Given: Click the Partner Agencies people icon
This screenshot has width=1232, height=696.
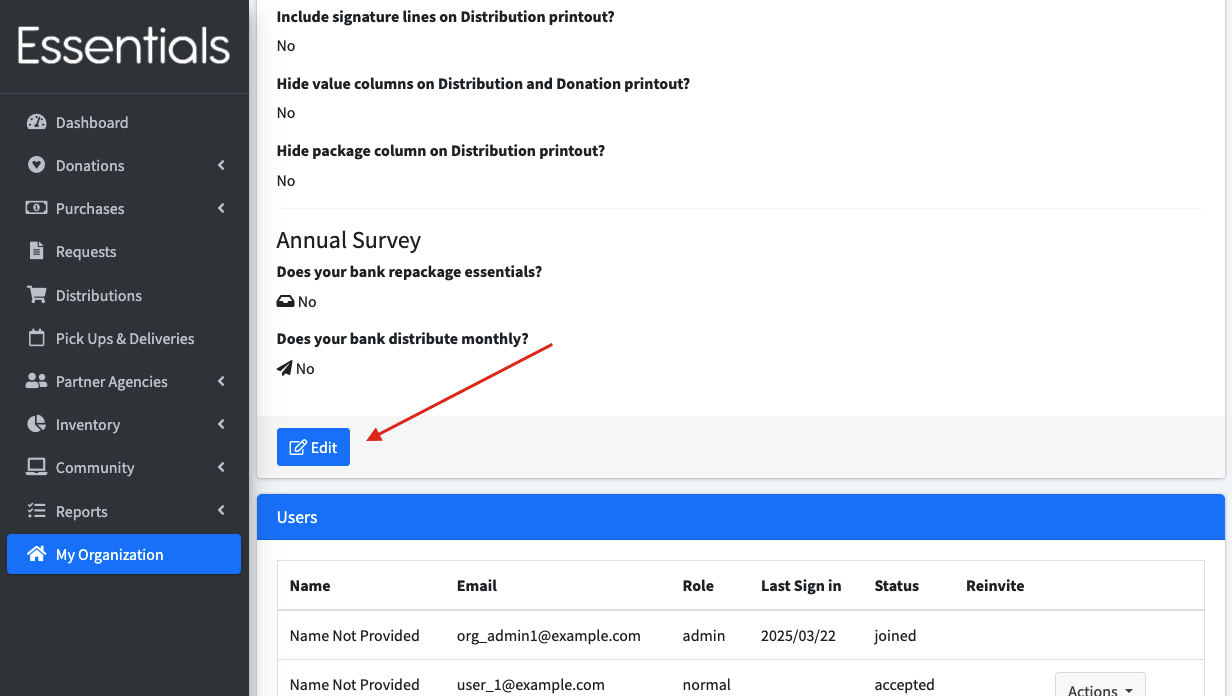Looking at the screenshot, I should click(37, 381).
